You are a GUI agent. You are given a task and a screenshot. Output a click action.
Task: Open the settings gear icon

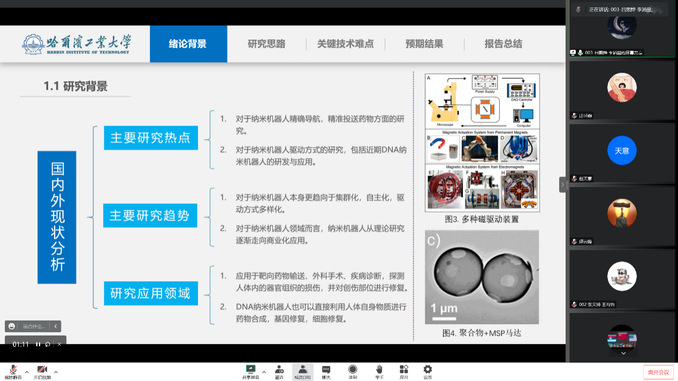tap(428, 372)
